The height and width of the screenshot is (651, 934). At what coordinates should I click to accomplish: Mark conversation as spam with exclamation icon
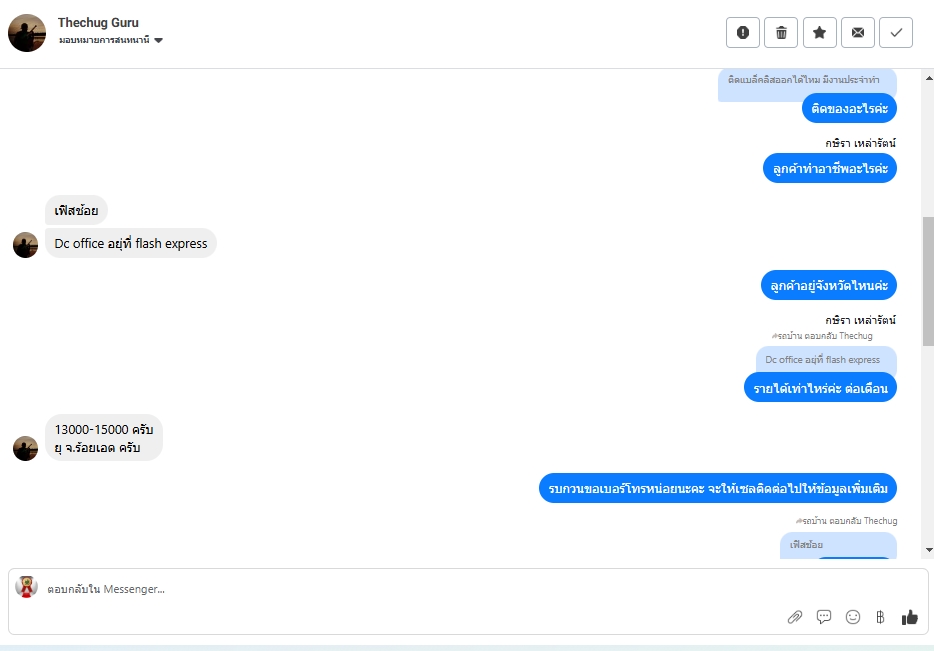point(743,32)
